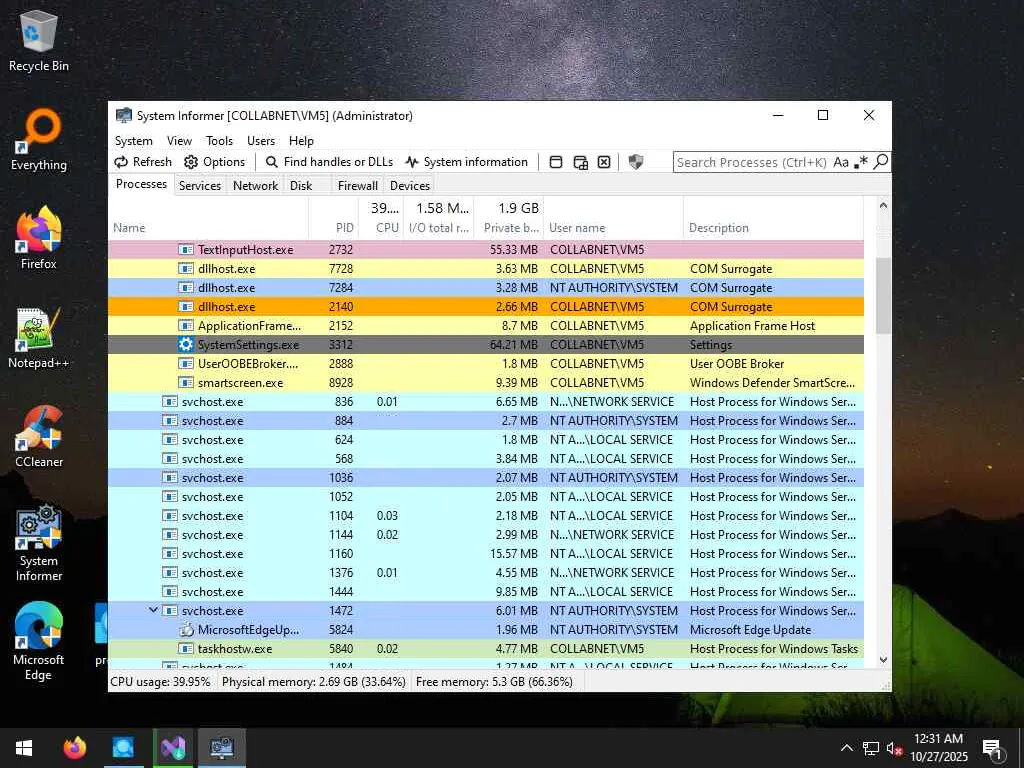Focus the Search Processes input field
The height and width of the screenshot is (768, 1024).
(751, 162)
